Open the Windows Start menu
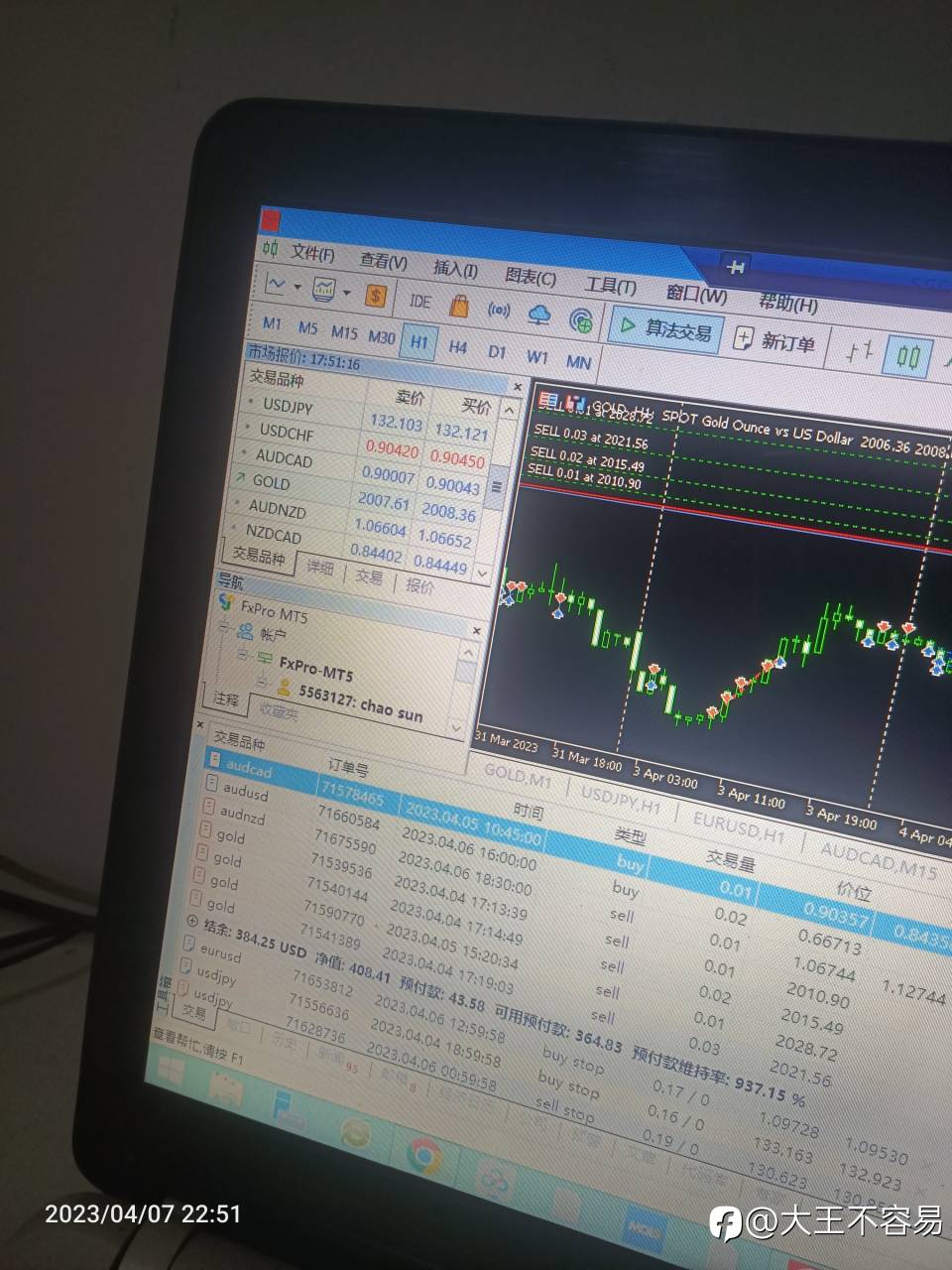This screenshot has height=1270, width=952. 169,1073
